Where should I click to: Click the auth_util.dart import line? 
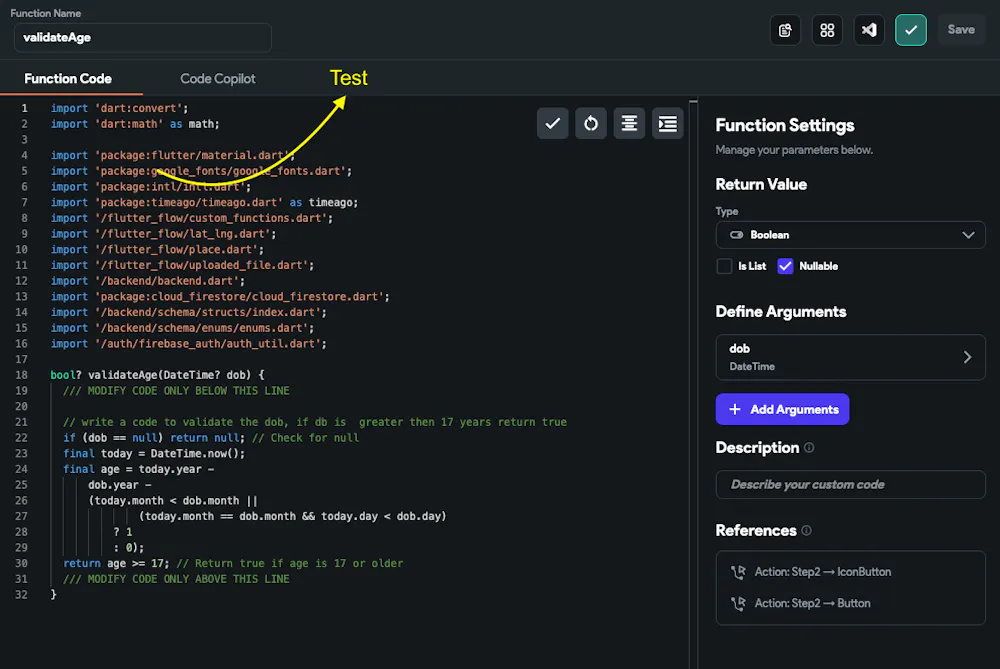point(188,344)
